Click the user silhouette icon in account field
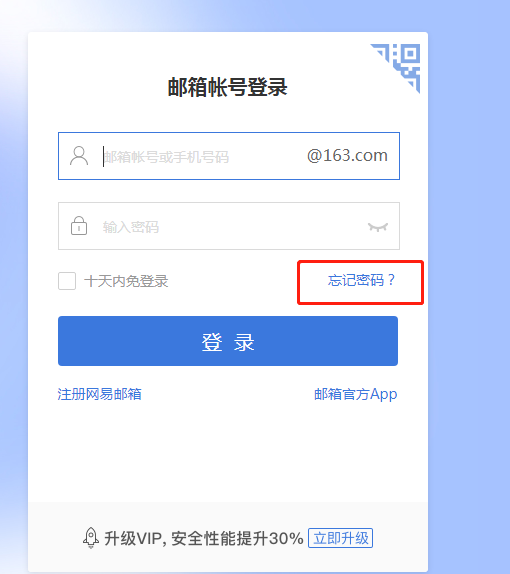This screenshot has width=510, height=574. pyautogui.click(x=79, y=156)
